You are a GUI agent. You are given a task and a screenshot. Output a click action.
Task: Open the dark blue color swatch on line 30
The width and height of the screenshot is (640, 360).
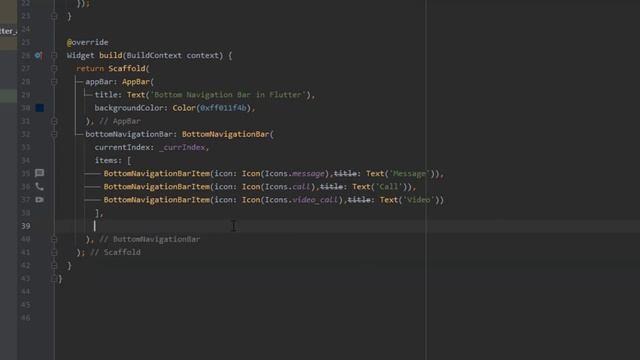pyautogui.click(x=40, y=108)
